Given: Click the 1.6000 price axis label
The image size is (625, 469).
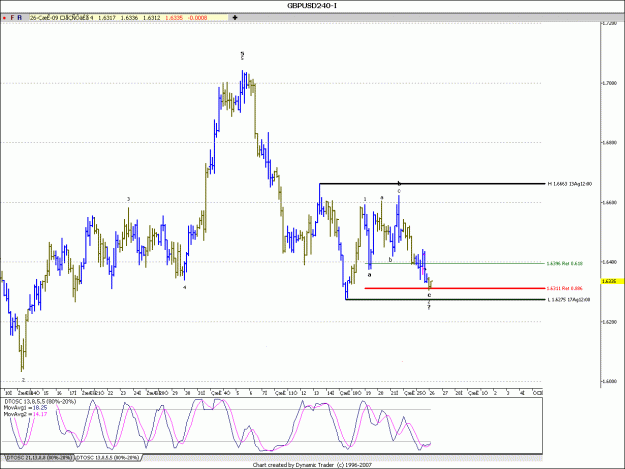Looking at the screenshot, I should tap(609, 381).
